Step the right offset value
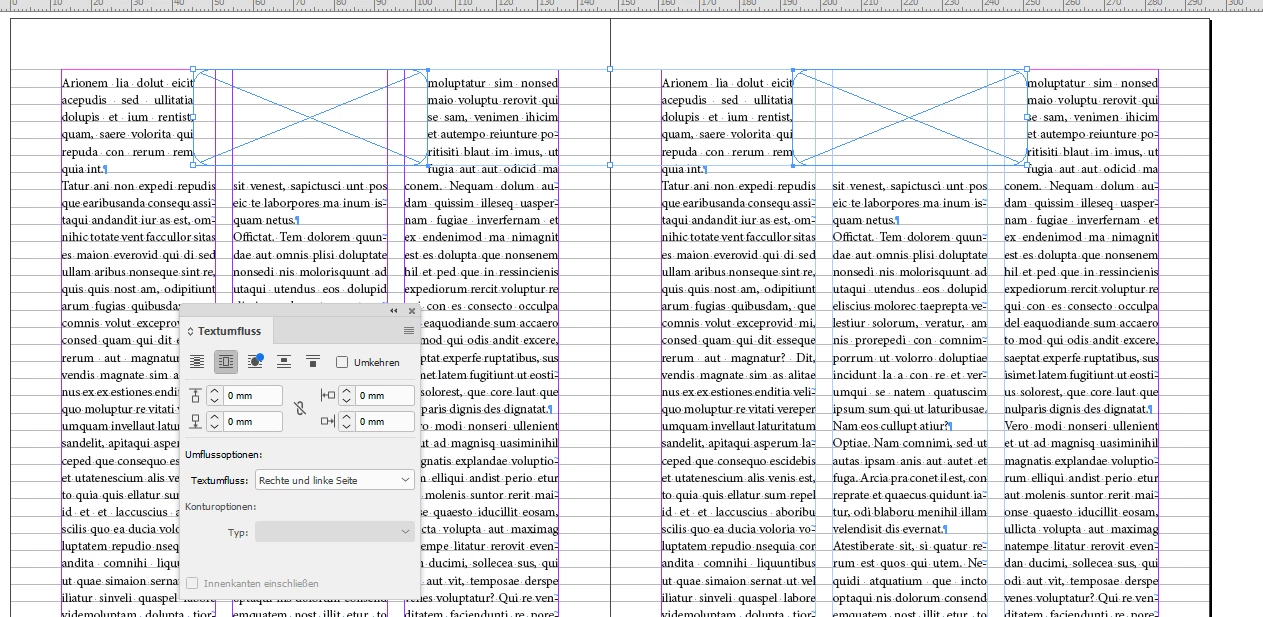The image size is (1263, 617). pos(347,422)
